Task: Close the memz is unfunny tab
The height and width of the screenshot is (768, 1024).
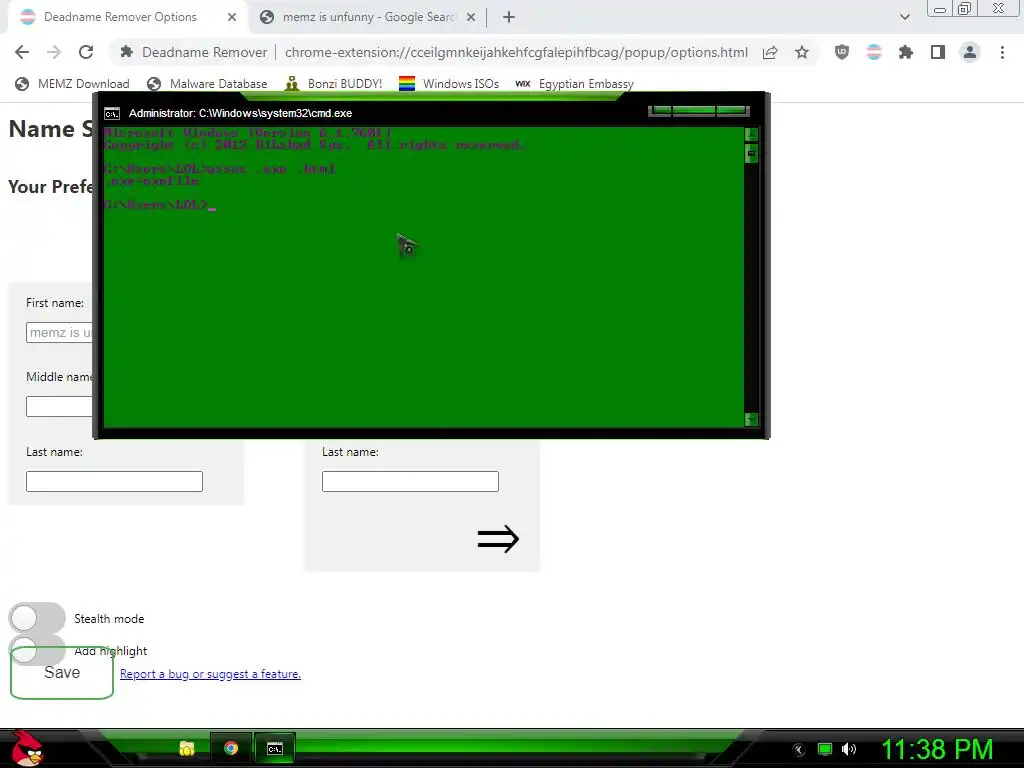Action: 471,17
